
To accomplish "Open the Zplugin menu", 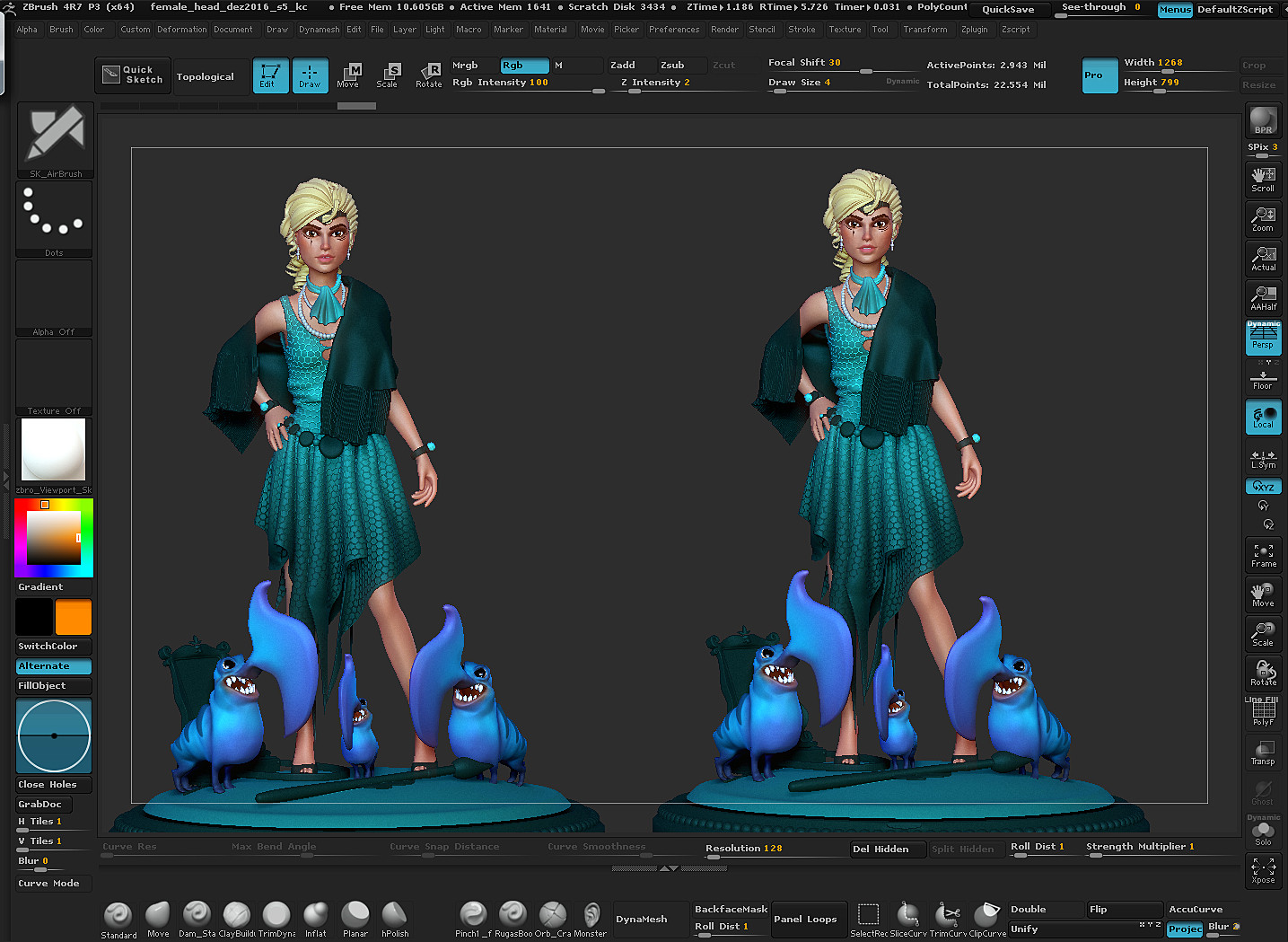I will (974, 30).
